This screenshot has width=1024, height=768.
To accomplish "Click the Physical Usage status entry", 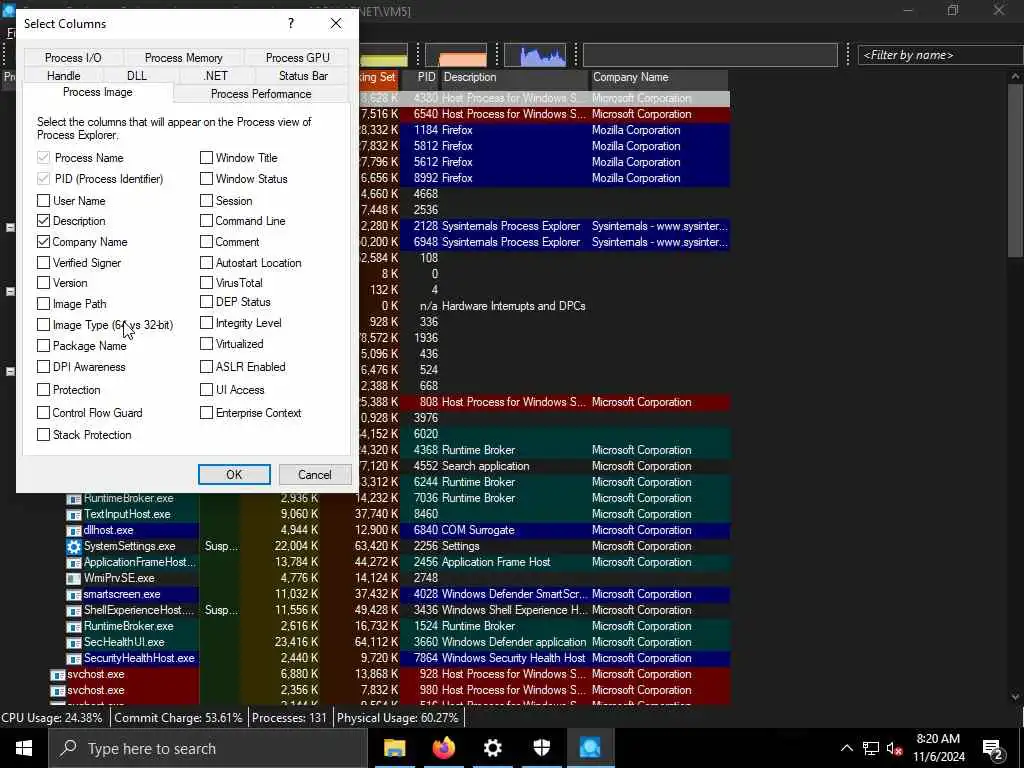I will [398, 718].
